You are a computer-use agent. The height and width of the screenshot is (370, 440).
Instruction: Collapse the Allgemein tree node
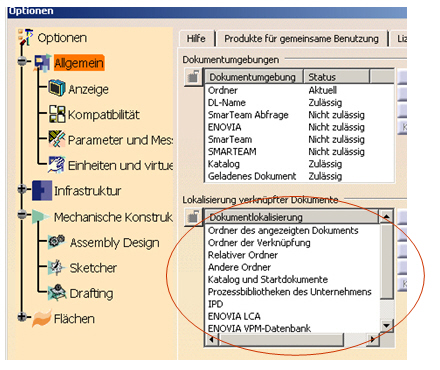pos(22,61)
